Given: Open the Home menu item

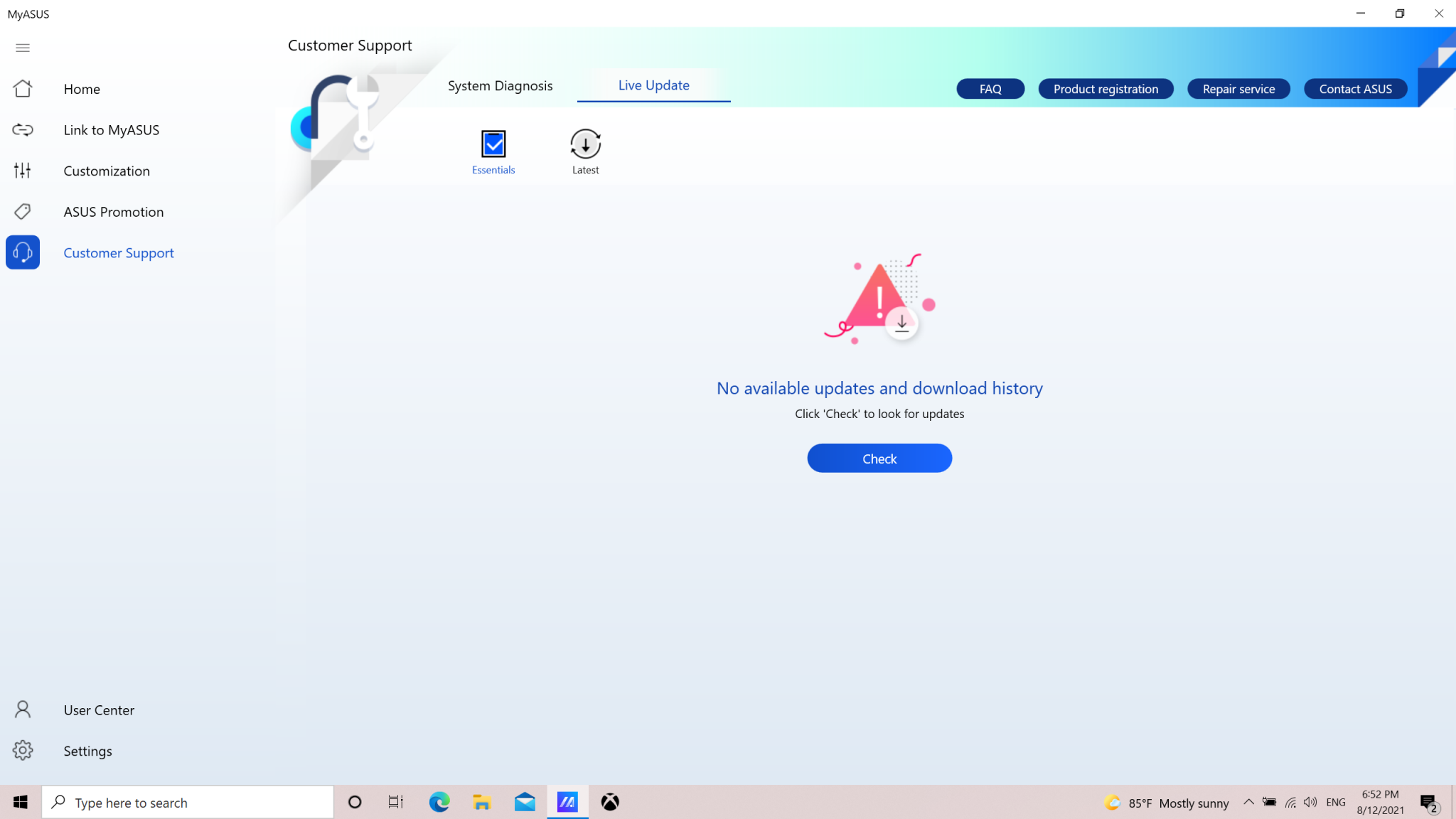Looking at the screenshot, I should [82, 89].
